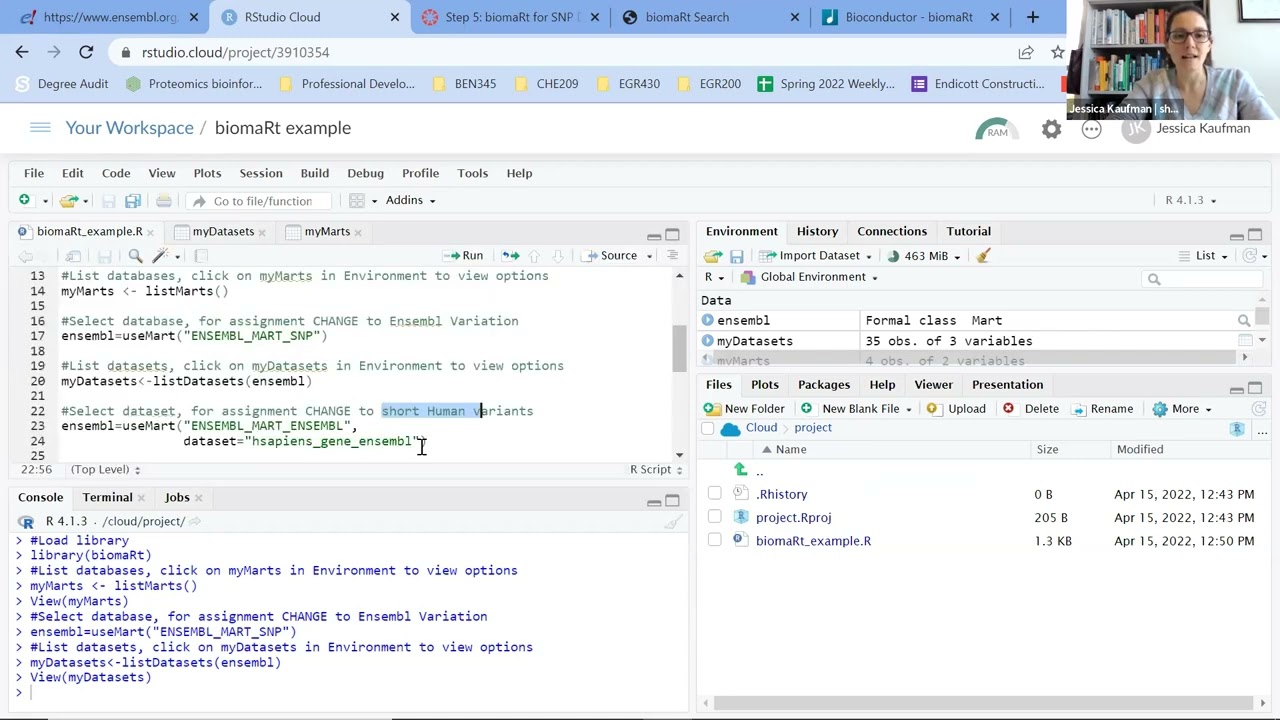The height and width of the screenshot is (720, 1280).
Task: Reload the browser page
Action: coord(86,52)
